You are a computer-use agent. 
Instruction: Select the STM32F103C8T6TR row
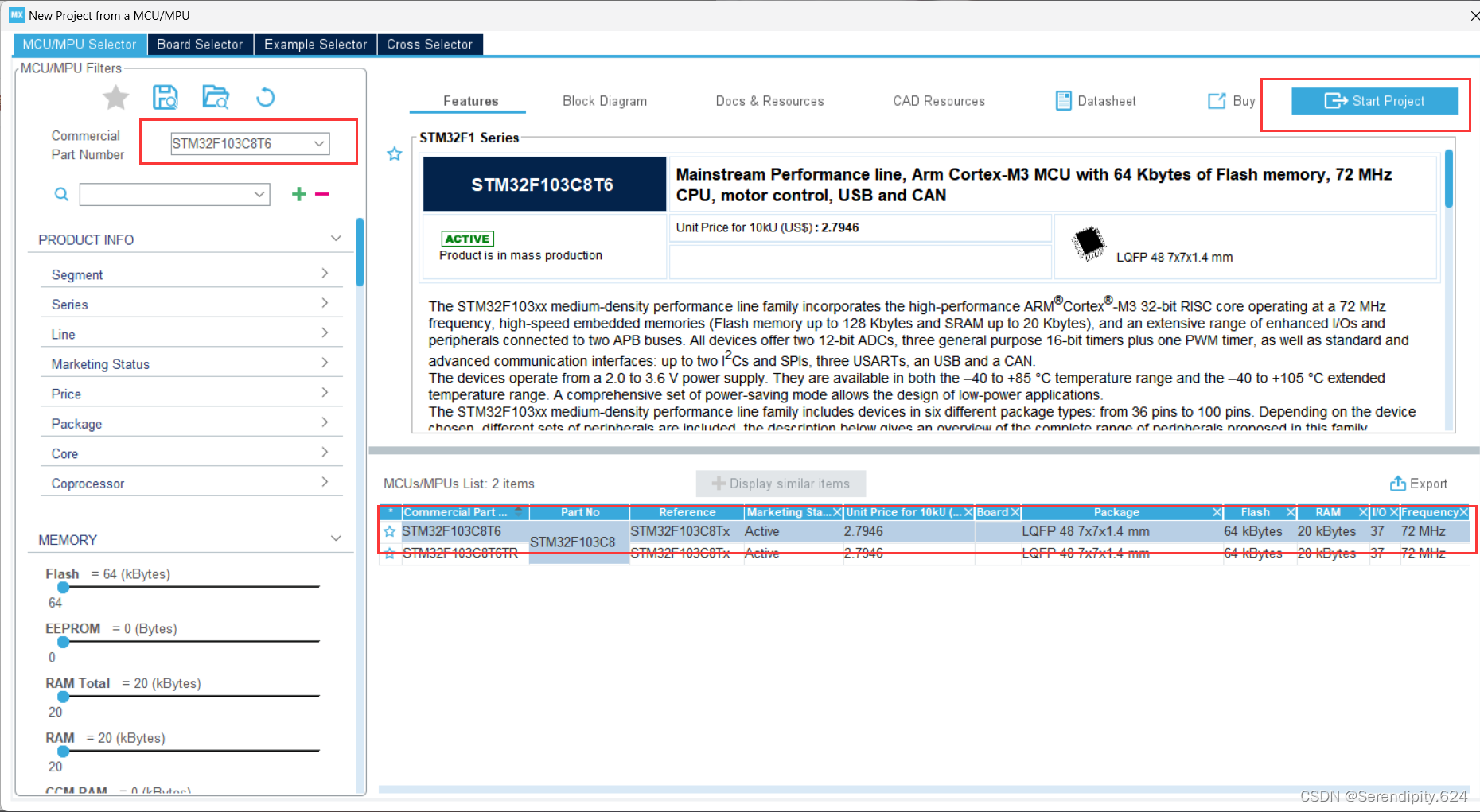coord(925,553)
